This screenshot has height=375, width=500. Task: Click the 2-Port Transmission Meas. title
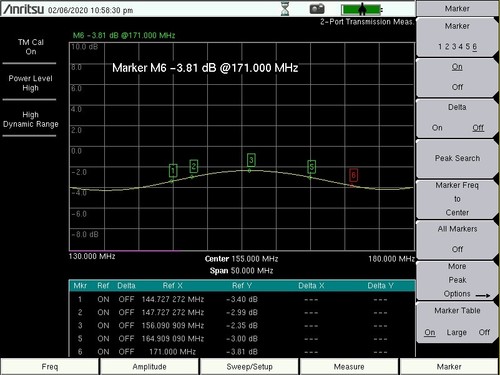point(367,22)
